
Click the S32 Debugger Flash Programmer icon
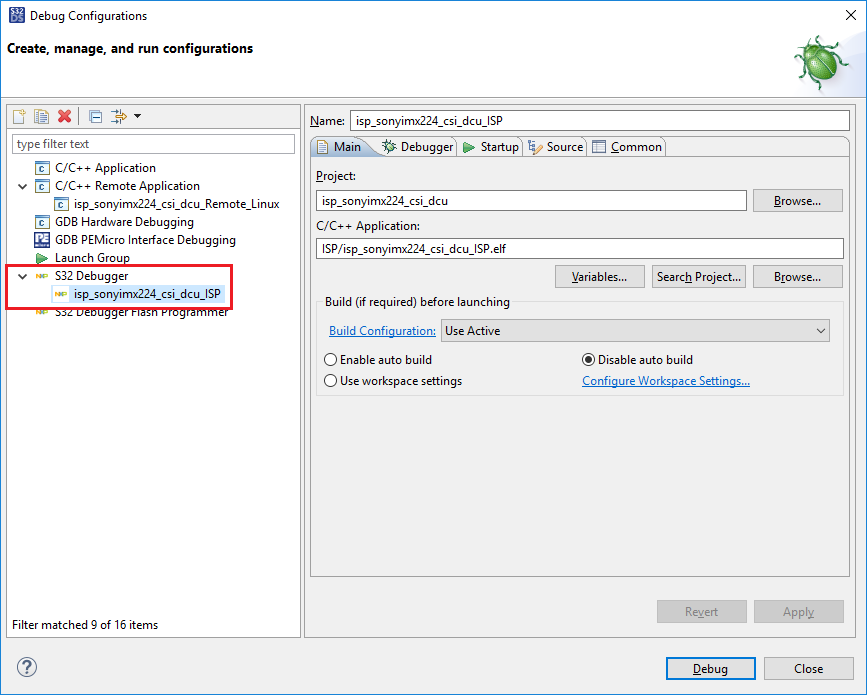tap(41, 312)
